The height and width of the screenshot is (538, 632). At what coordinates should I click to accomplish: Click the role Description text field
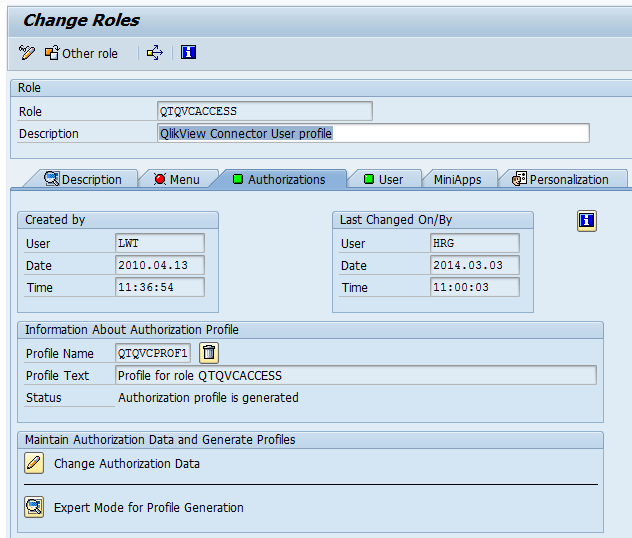coord(372,133)
